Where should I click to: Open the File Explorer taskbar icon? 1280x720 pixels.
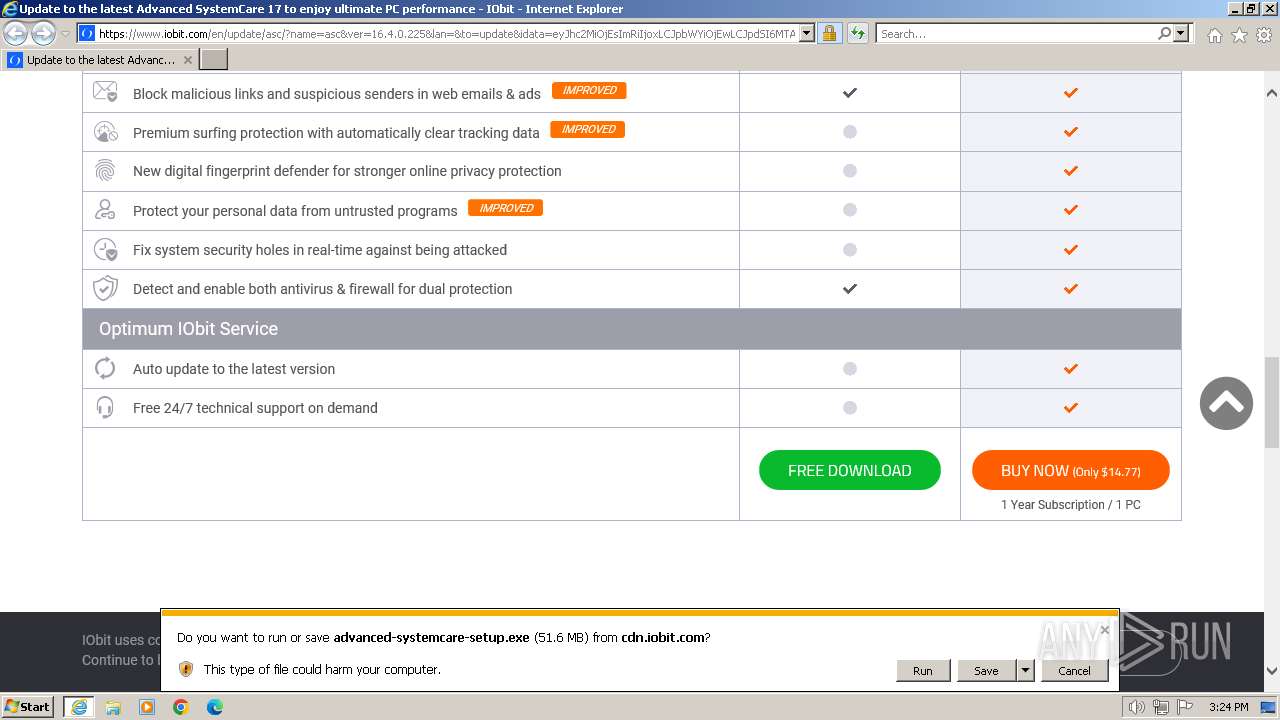click(x=113, y=707)
